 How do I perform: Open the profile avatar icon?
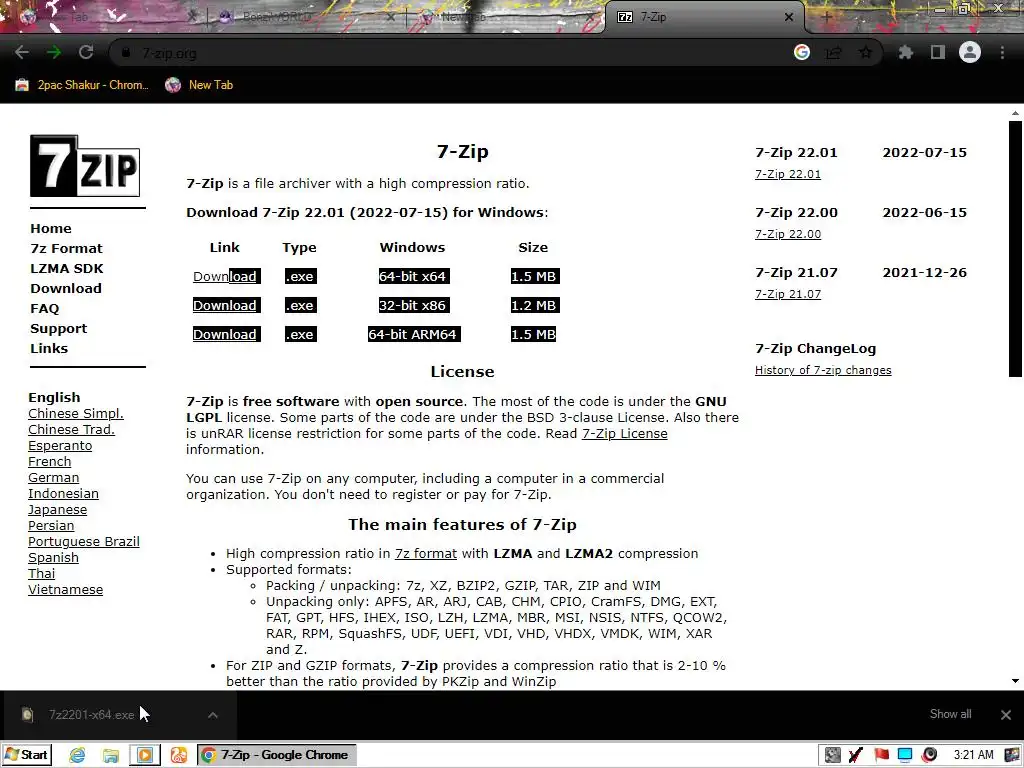pos(970,52)
